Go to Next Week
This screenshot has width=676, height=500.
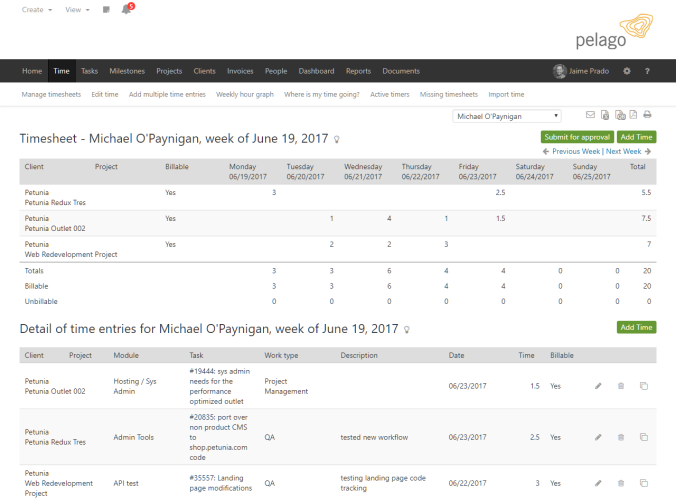click(623, 151)
